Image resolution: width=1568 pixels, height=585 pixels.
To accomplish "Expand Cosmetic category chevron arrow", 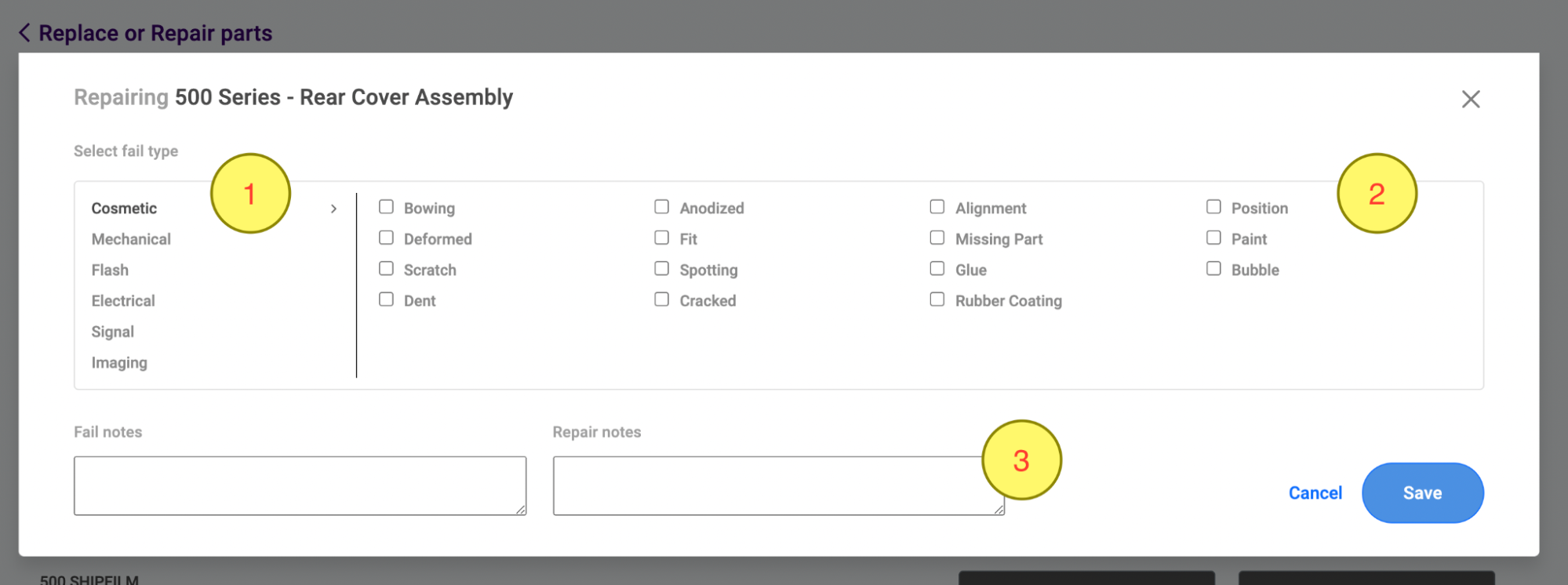I will tap(333, 209).
